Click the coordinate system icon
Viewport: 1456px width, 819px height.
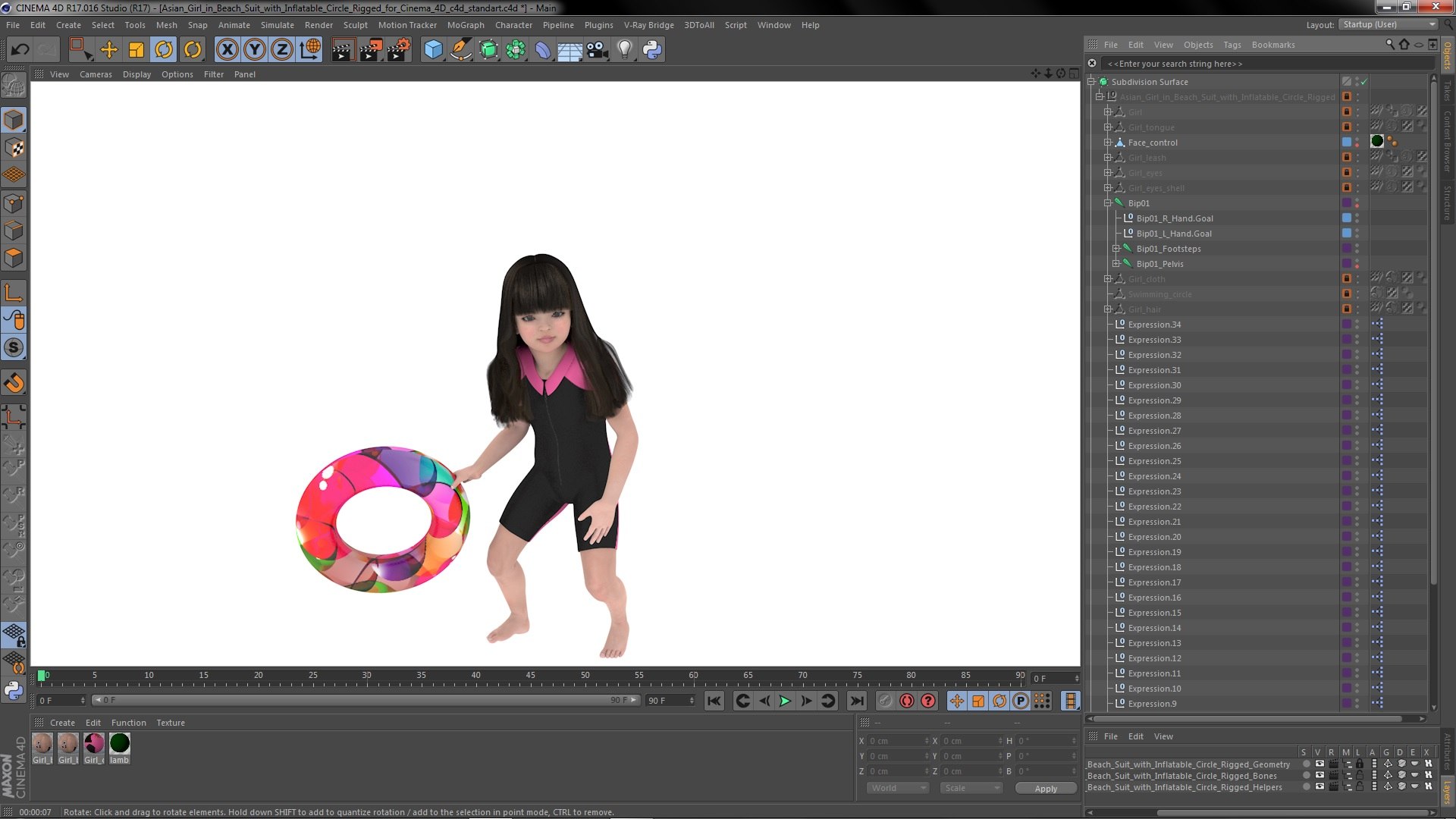tap(310, 50)
